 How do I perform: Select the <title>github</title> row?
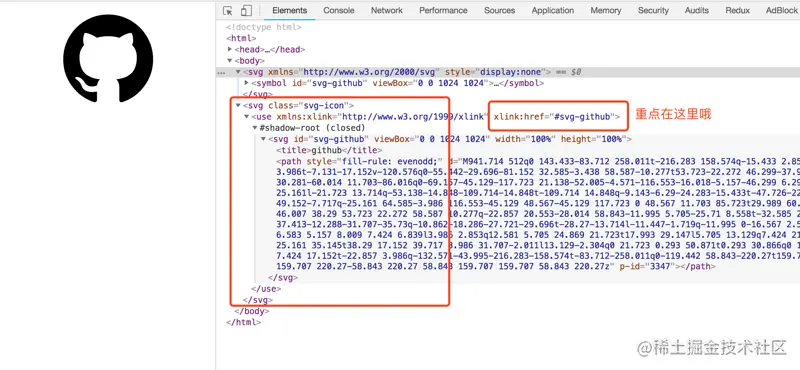[329, 150]
